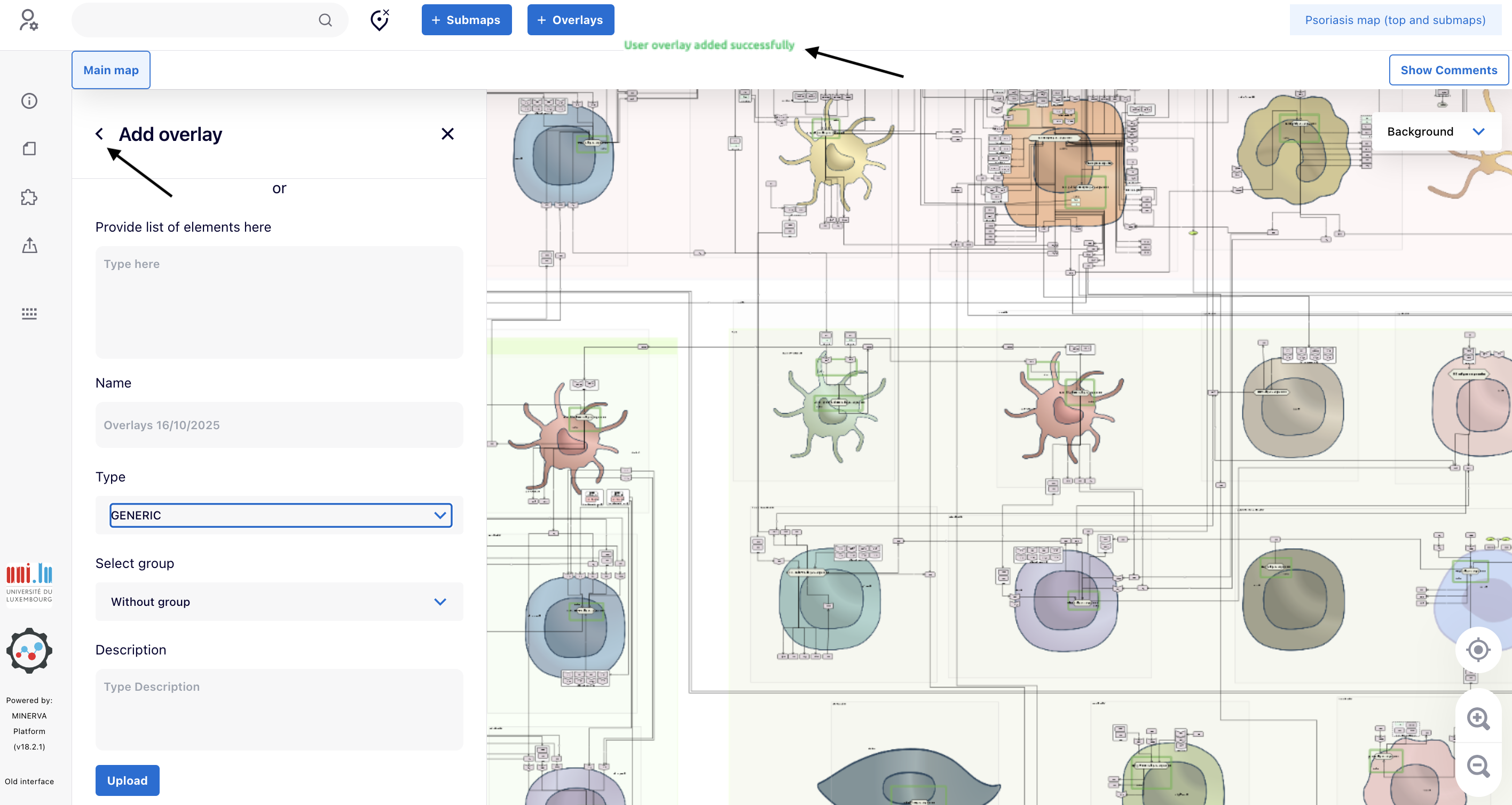Image resolution: width=1512 pixels, height=805 pixels.
Task: Open the legend grid icon
Action: pyautogui.click(x=29, y=313)
